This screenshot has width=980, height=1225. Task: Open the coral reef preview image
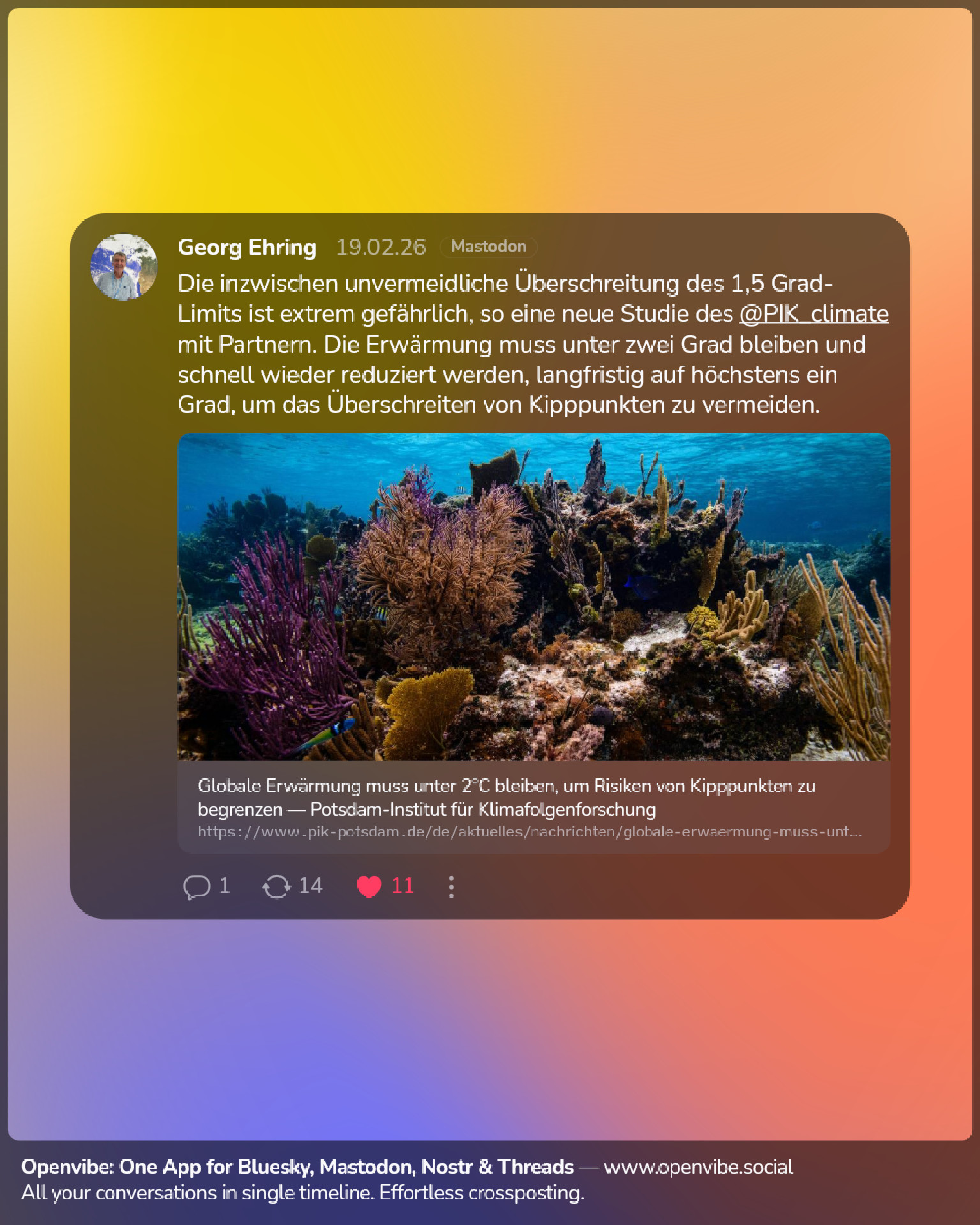(x=533, y=597)
